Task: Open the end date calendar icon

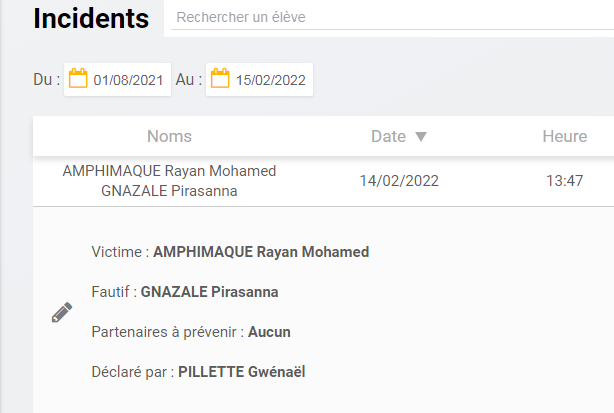Action: [220, 80]
